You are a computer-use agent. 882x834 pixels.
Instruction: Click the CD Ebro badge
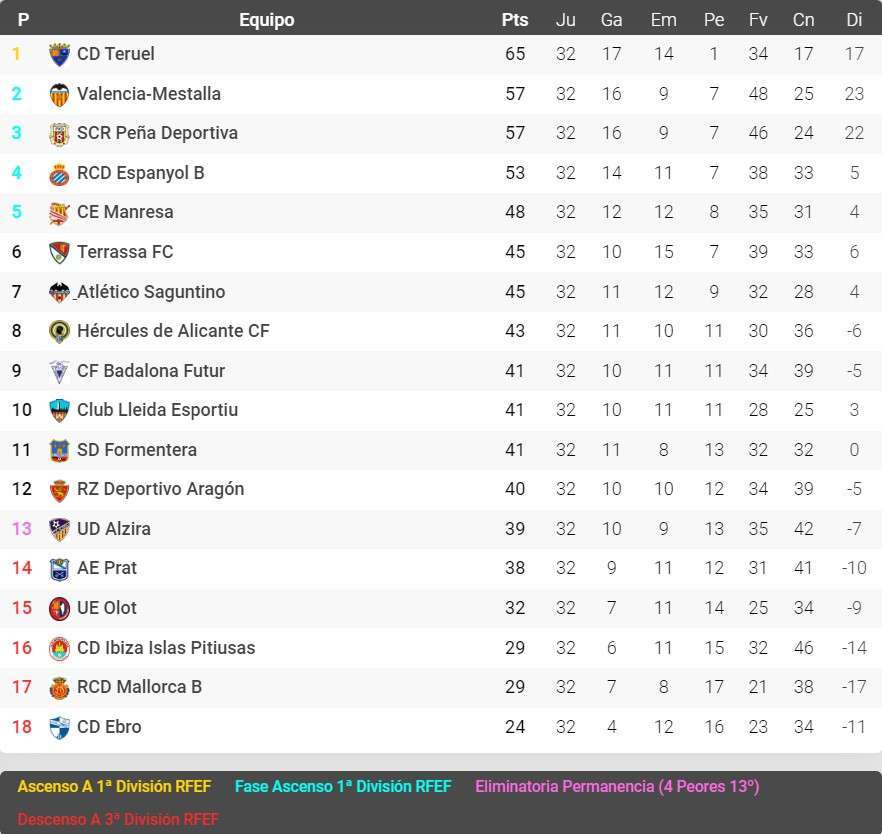click(59, 727)
